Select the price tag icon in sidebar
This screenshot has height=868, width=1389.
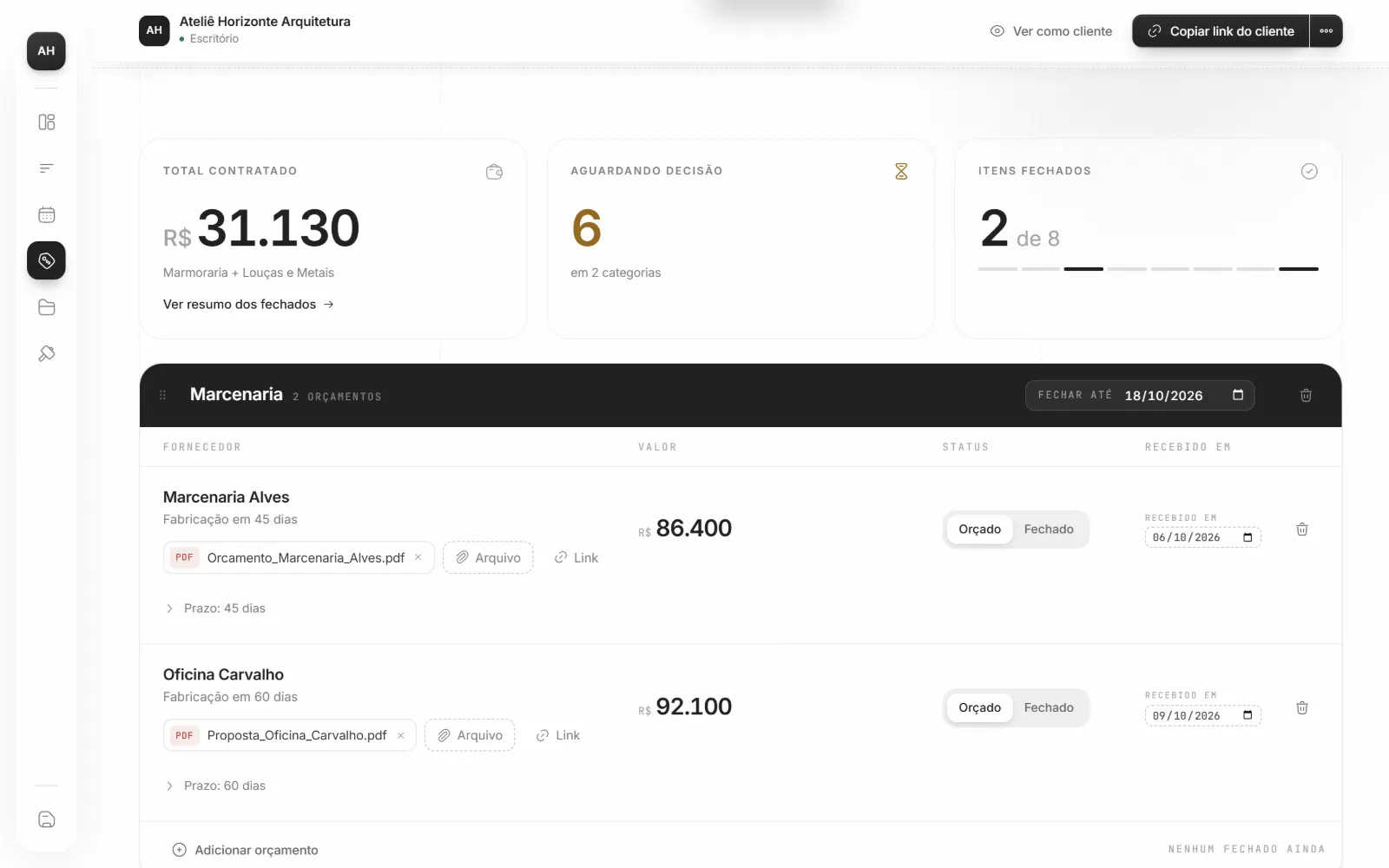(x=46, y=260)
